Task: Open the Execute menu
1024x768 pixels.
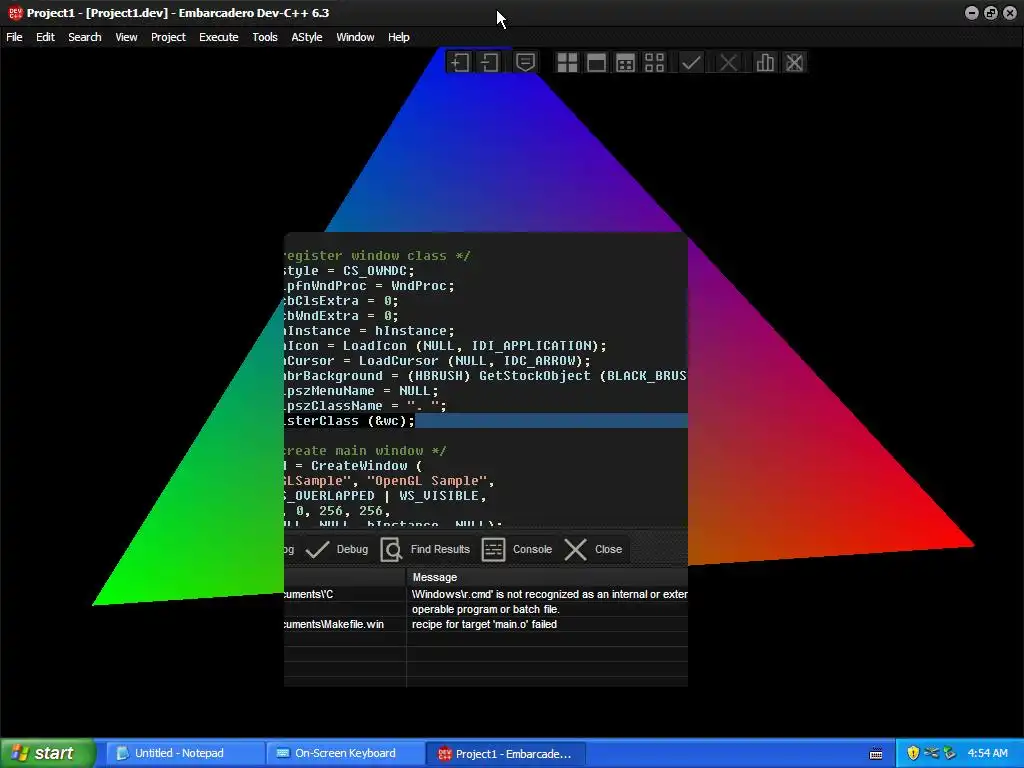Action: 219,37
